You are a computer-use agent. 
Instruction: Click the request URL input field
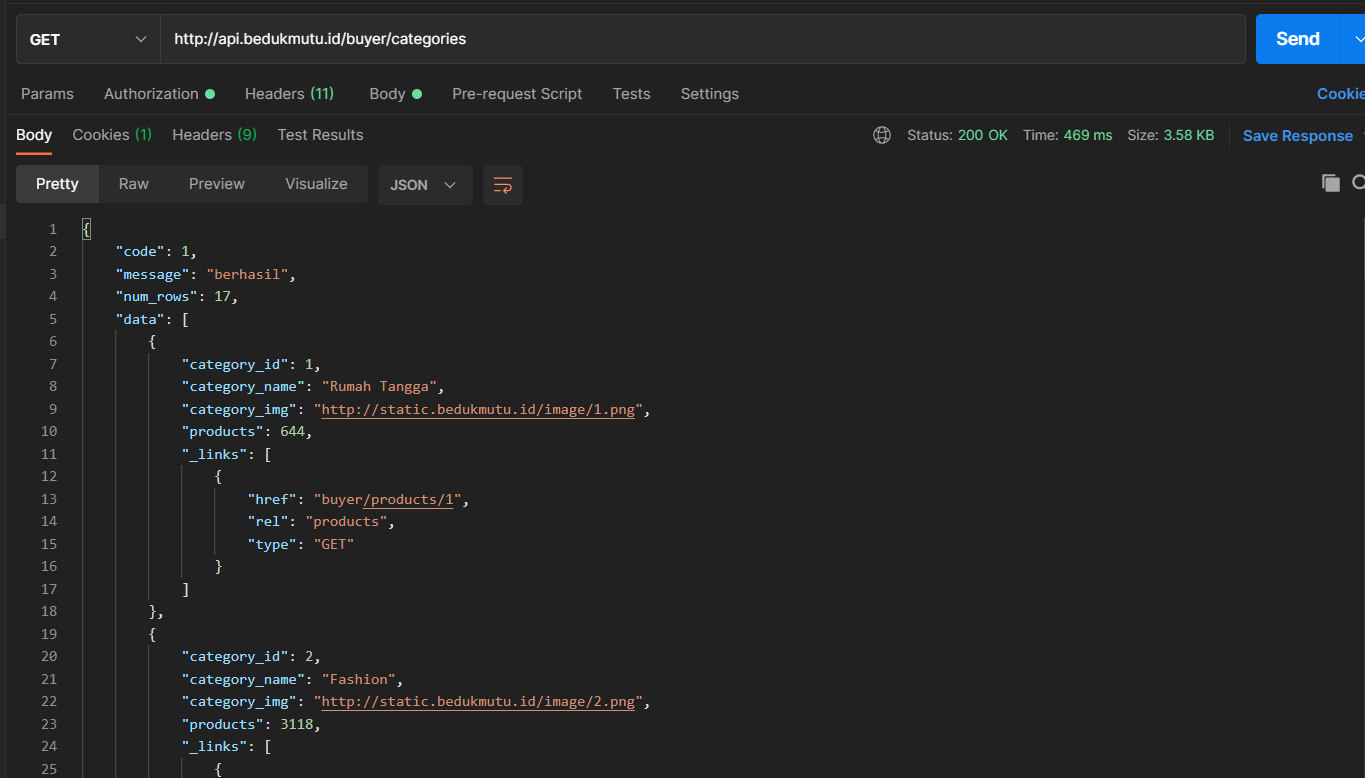[700, 39]
